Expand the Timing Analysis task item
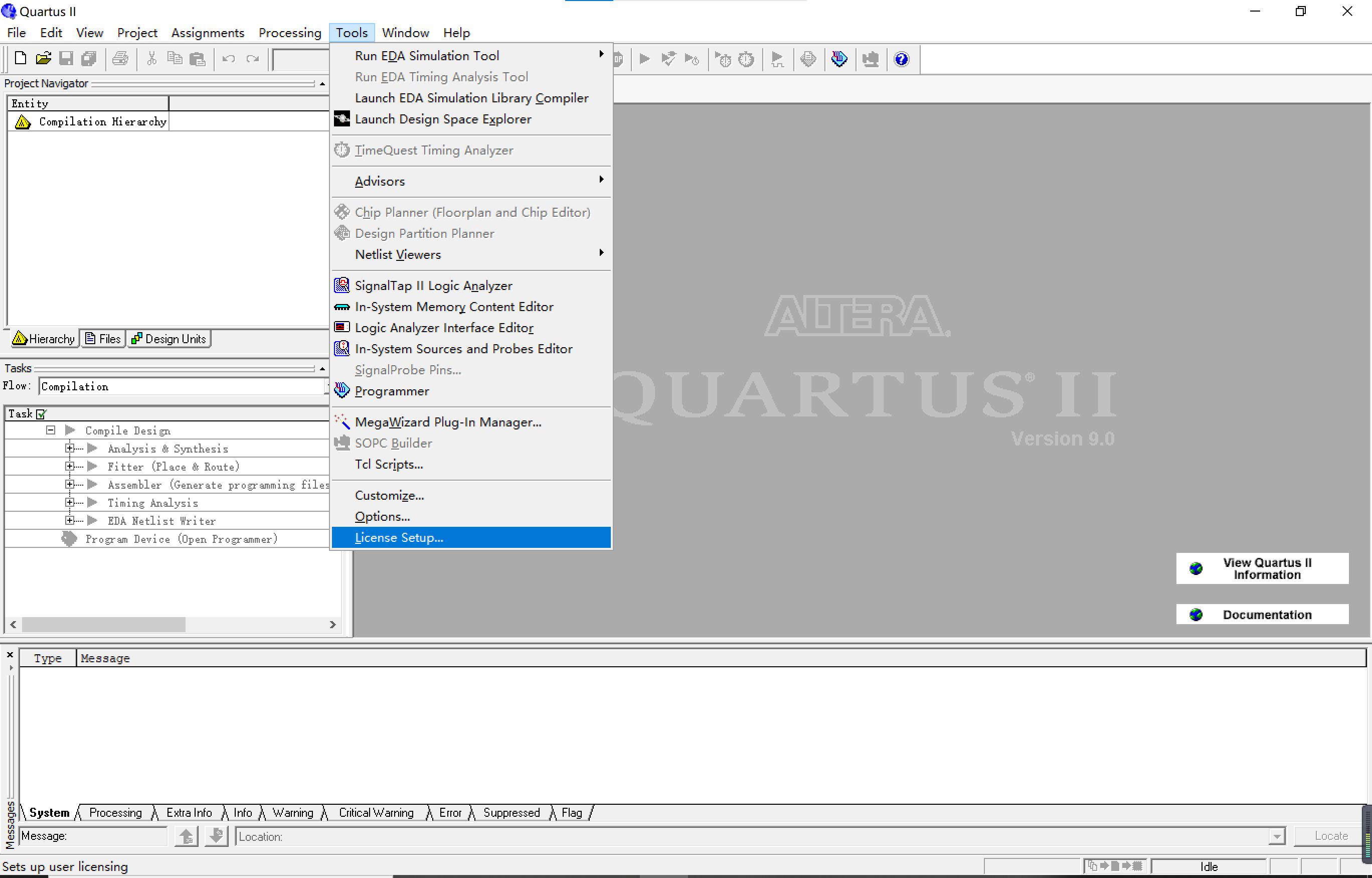 click(70, 502)
